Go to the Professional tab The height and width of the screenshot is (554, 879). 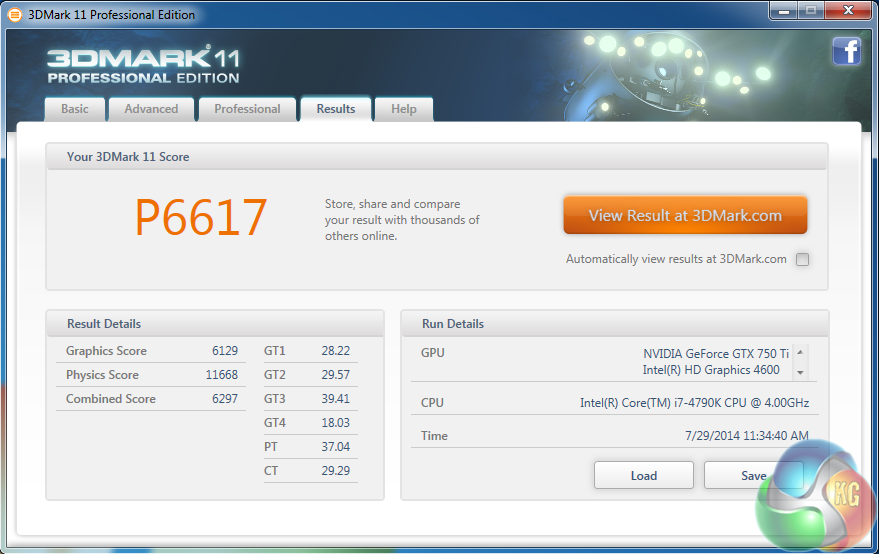(247, 109)
